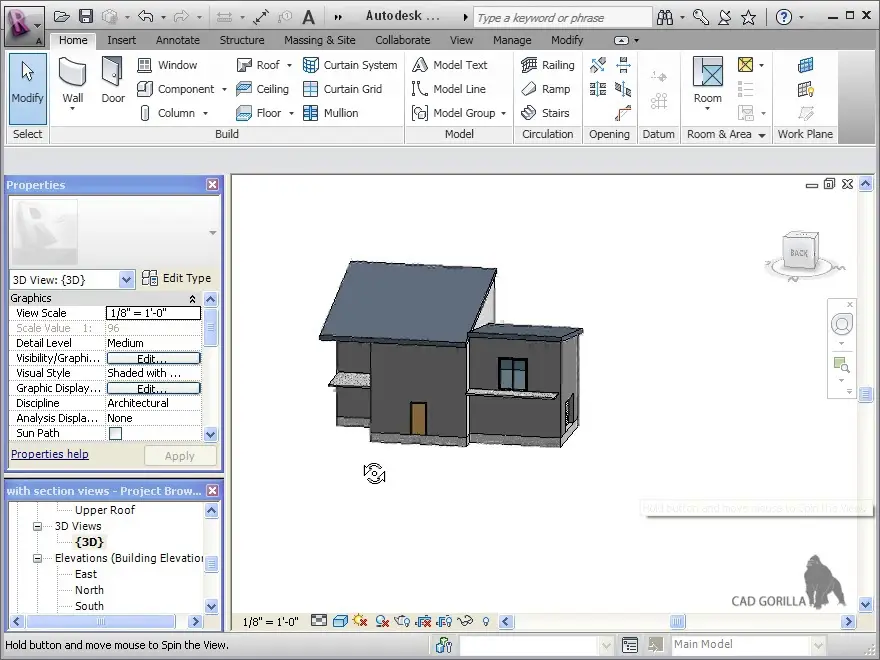
Task: Switch to the Annotate ribbon tab
Action: point(178,40)
